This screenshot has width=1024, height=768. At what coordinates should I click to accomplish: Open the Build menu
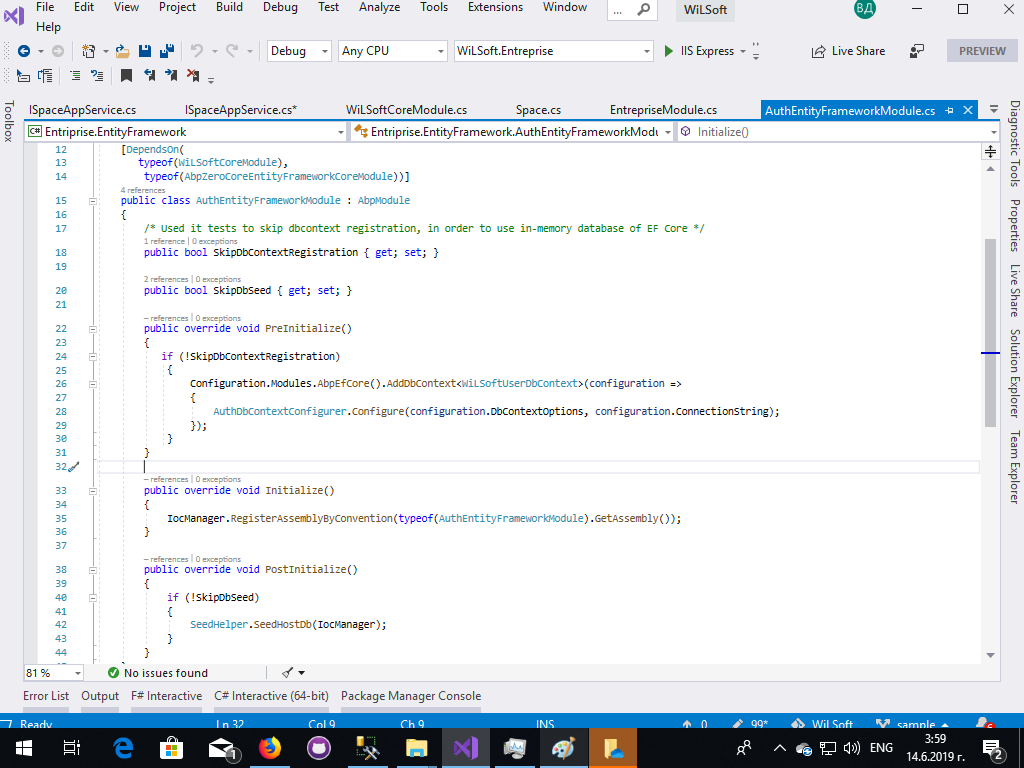[229, 7]
